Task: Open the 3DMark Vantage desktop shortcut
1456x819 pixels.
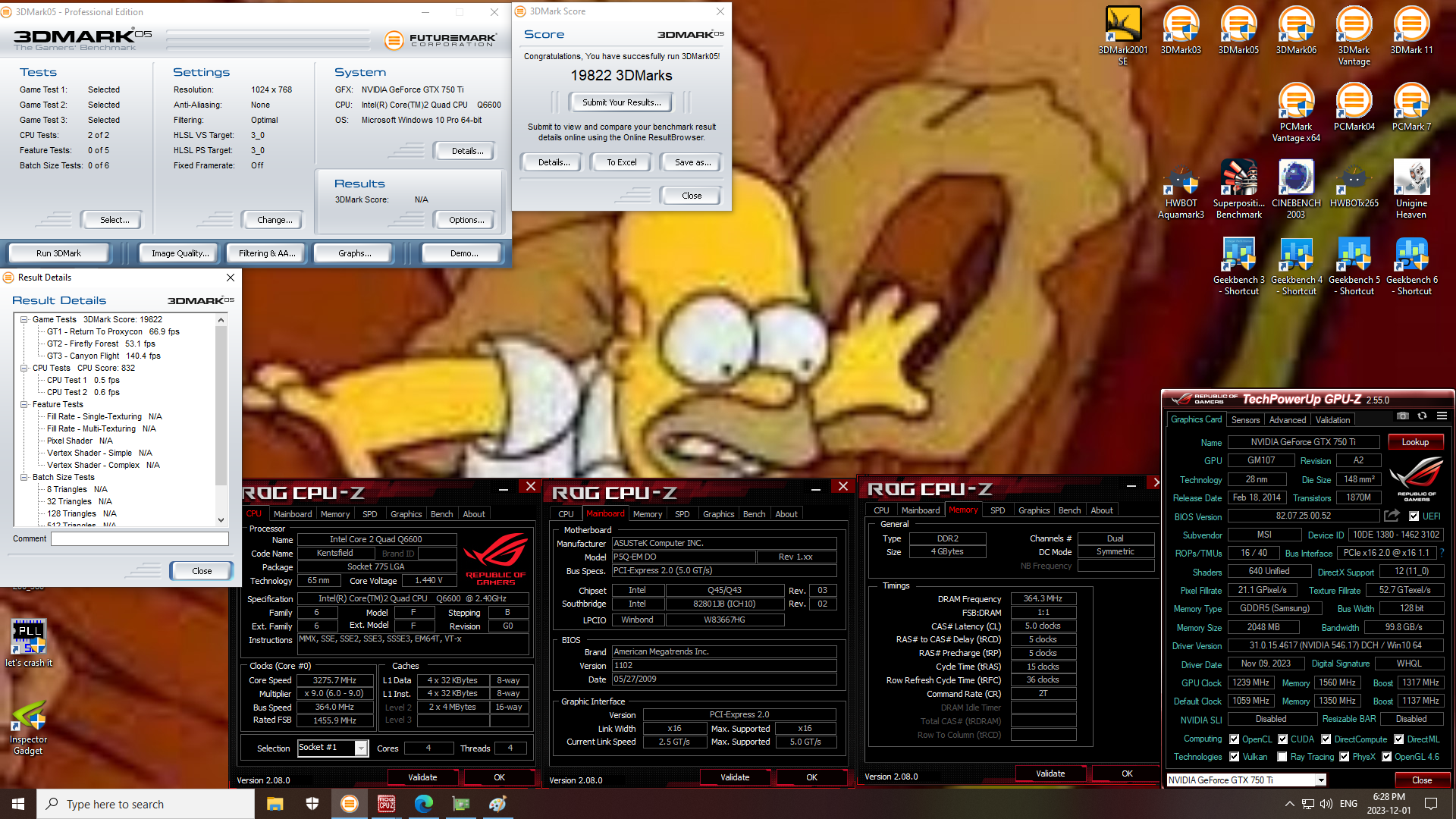Action: 1354,36
